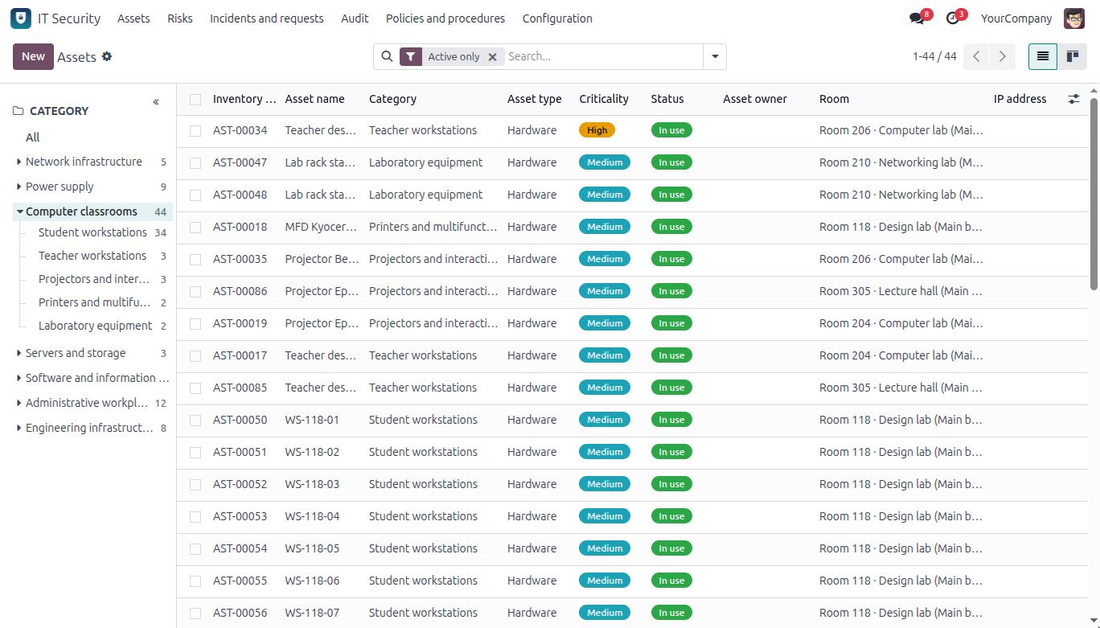Sort by the Criticality column header
The height and width of the screenshot is (628, 1100).
[x=603, y=99]
